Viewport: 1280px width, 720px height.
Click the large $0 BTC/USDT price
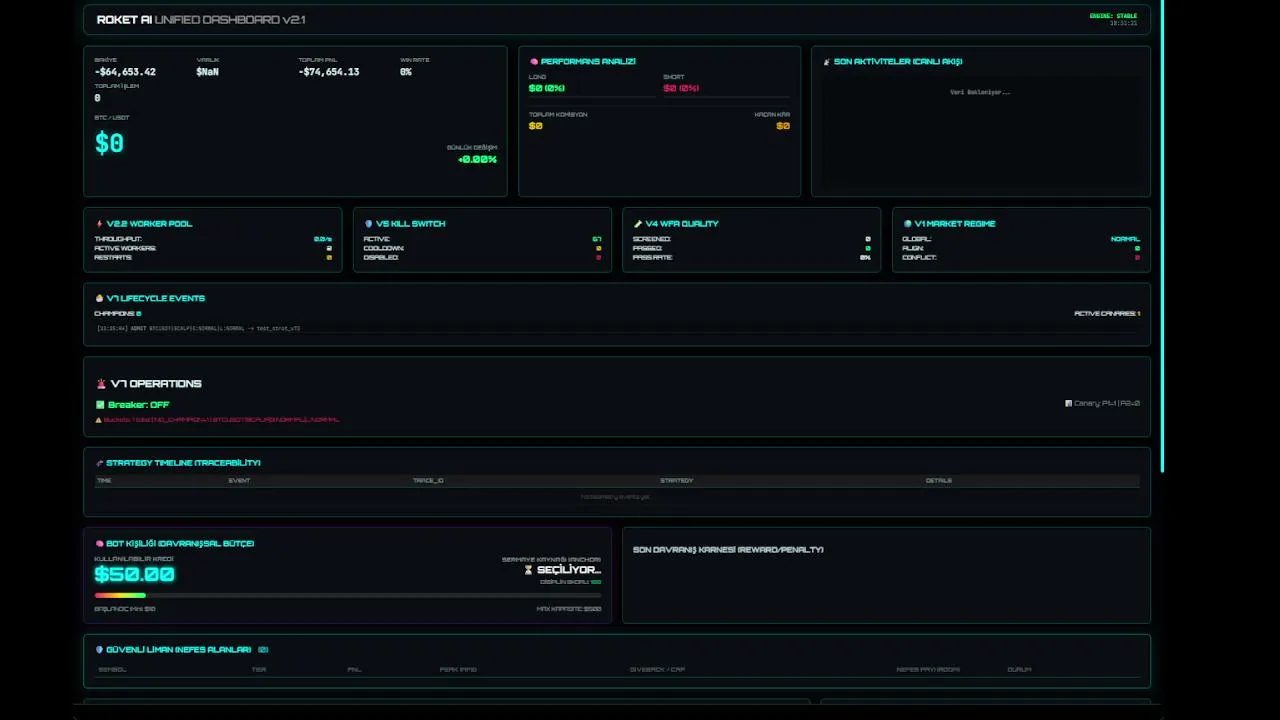(x=109, y=144)
